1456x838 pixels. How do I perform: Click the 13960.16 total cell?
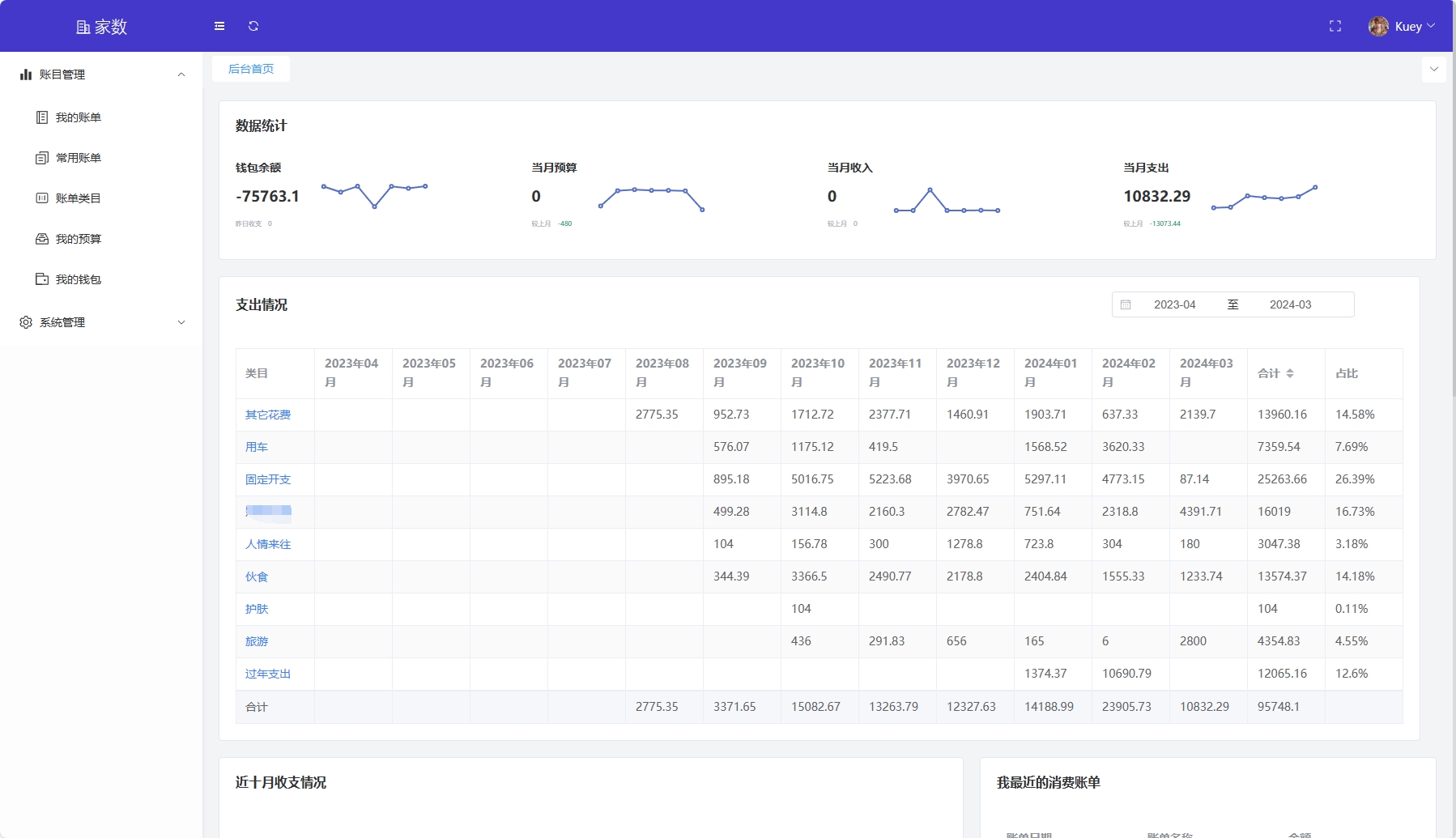1286,415
